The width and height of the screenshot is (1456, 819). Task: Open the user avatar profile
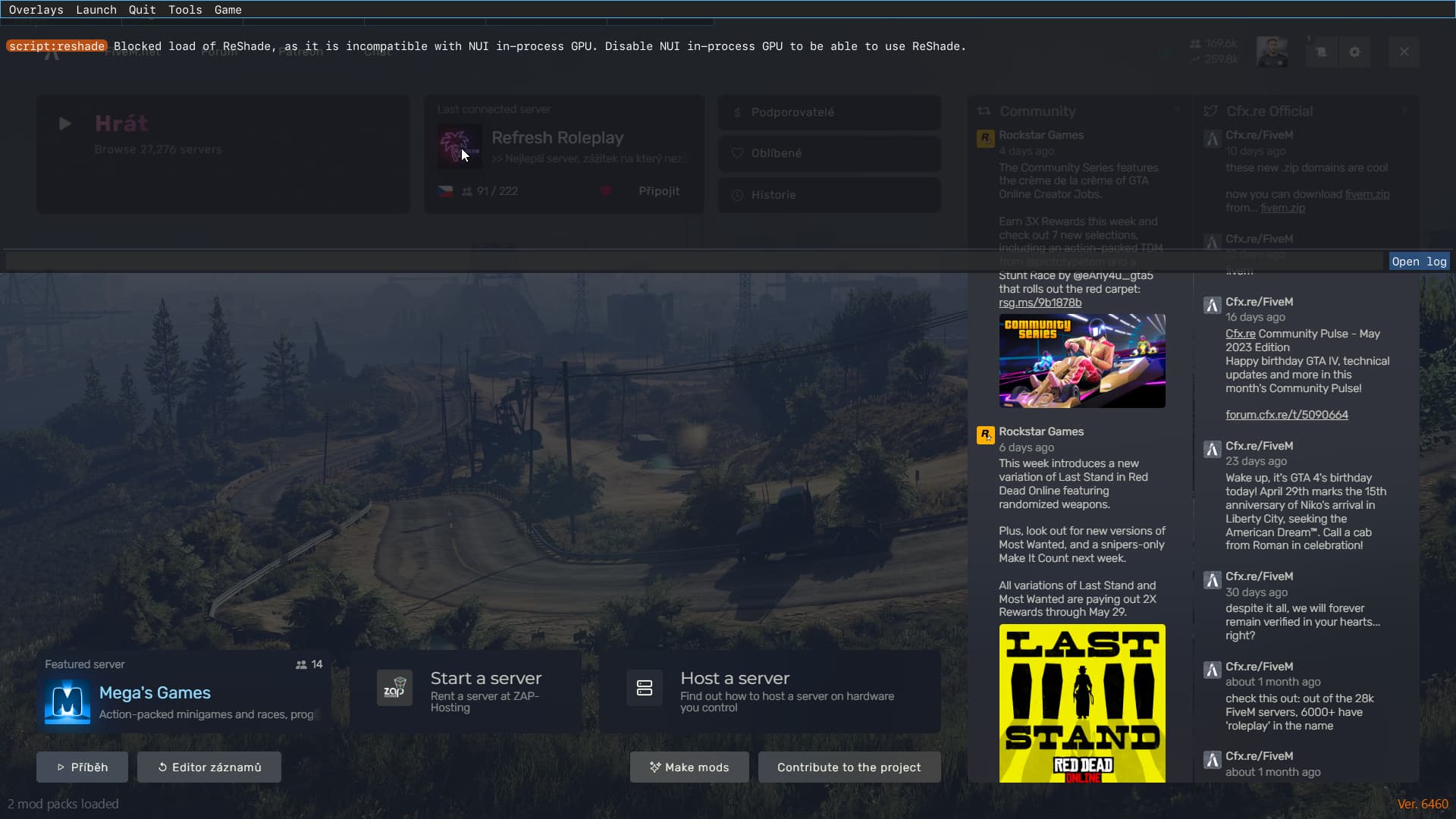coord(1272,52)
